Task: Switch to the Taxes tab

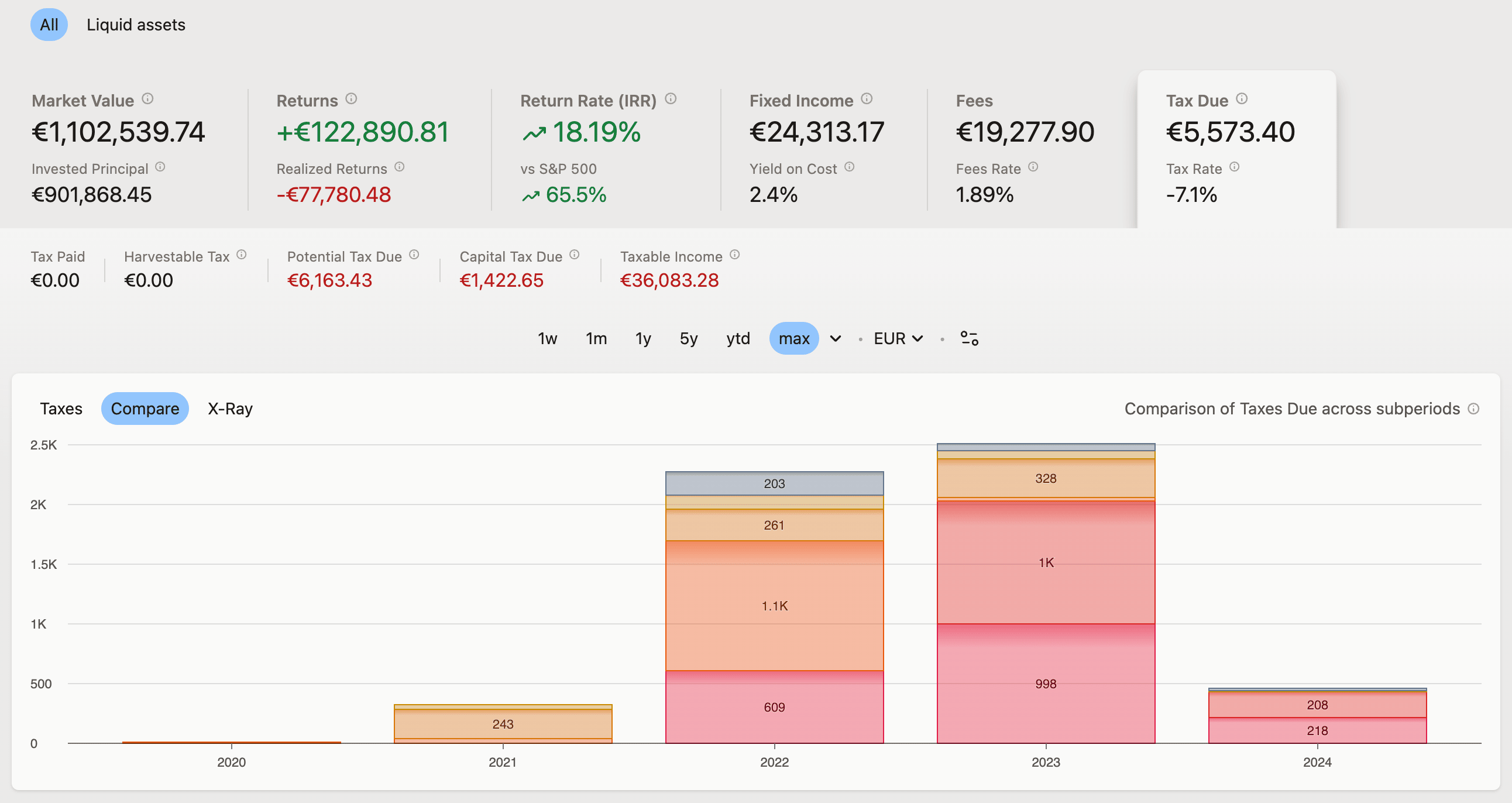Action: 61,409
